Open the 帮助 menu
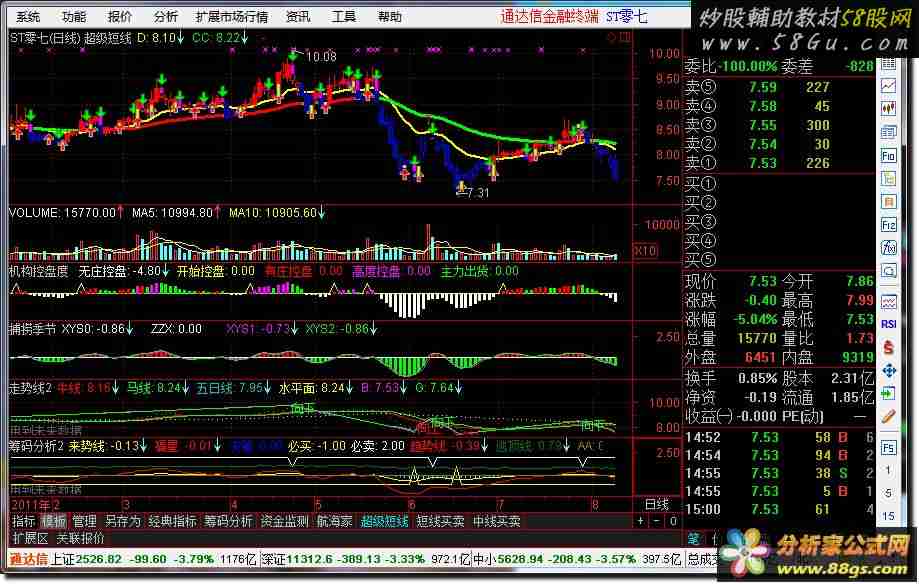919x584 pixels. point(389,16)
